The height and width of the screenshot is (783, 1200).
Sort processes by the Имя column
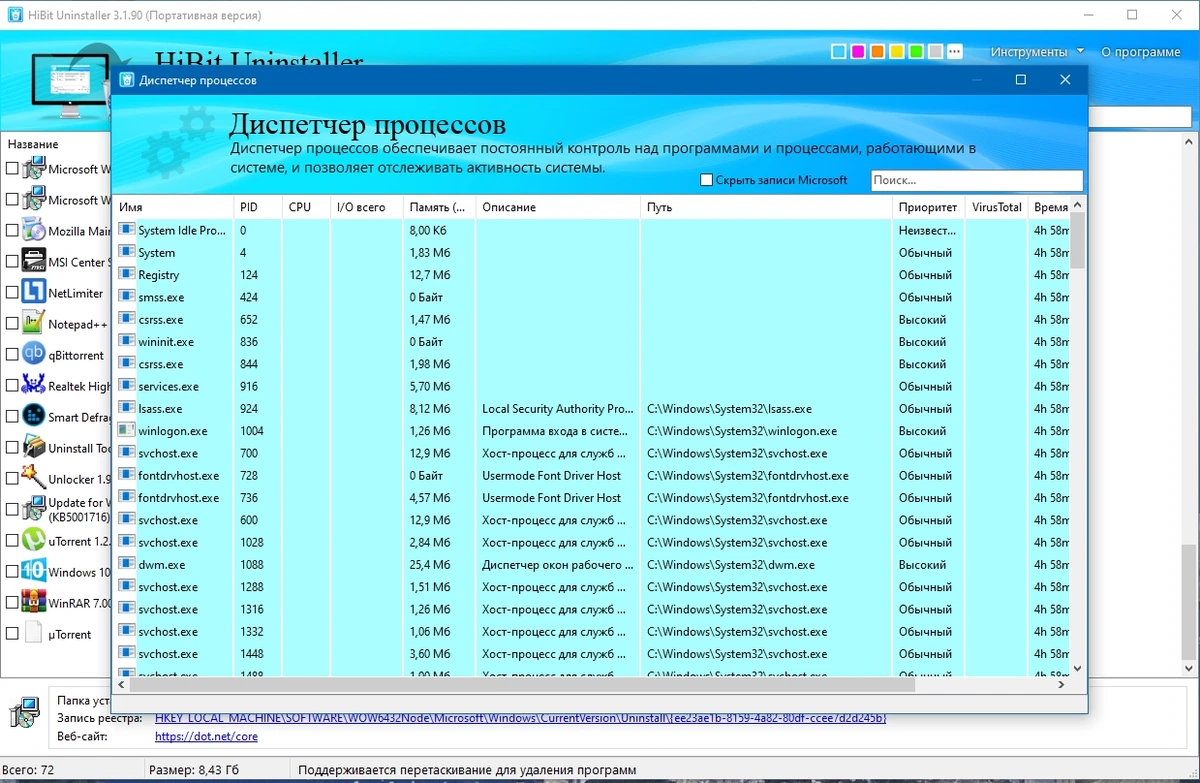point(172,207)
